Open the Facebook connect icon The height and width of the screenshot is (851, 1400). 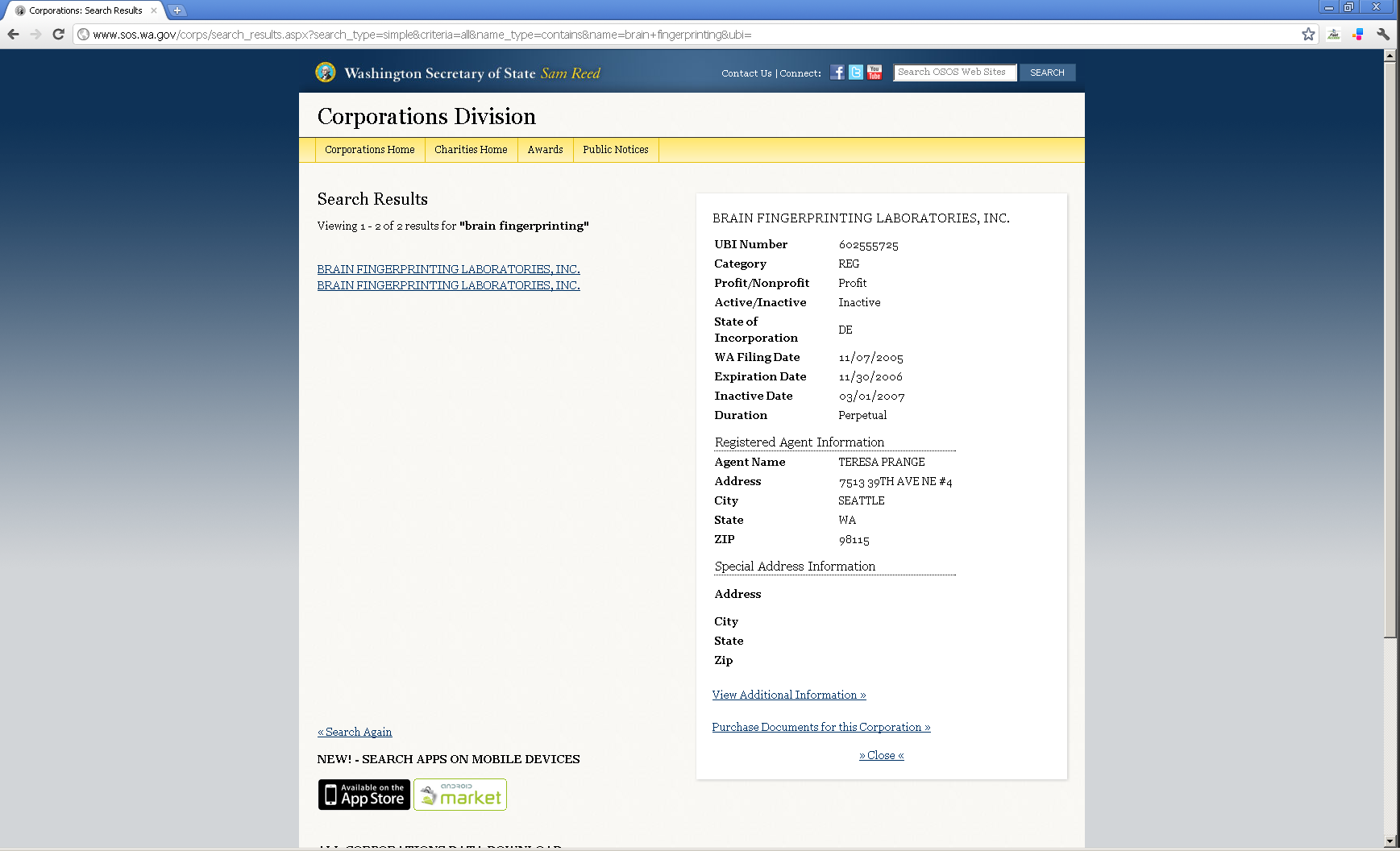point(837,73)
